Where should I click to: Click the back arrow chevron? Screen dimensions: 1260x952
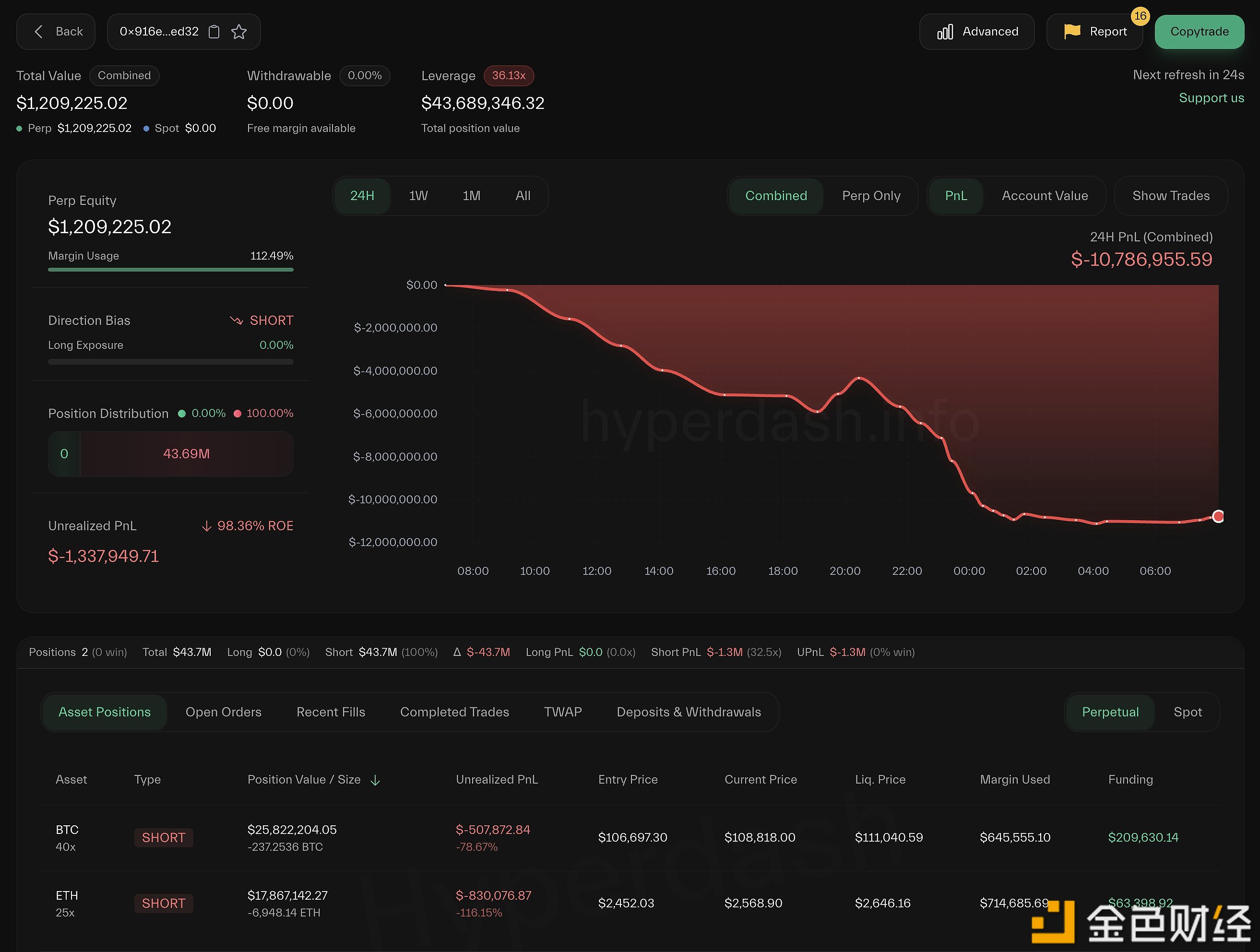[x=39, y=32]
